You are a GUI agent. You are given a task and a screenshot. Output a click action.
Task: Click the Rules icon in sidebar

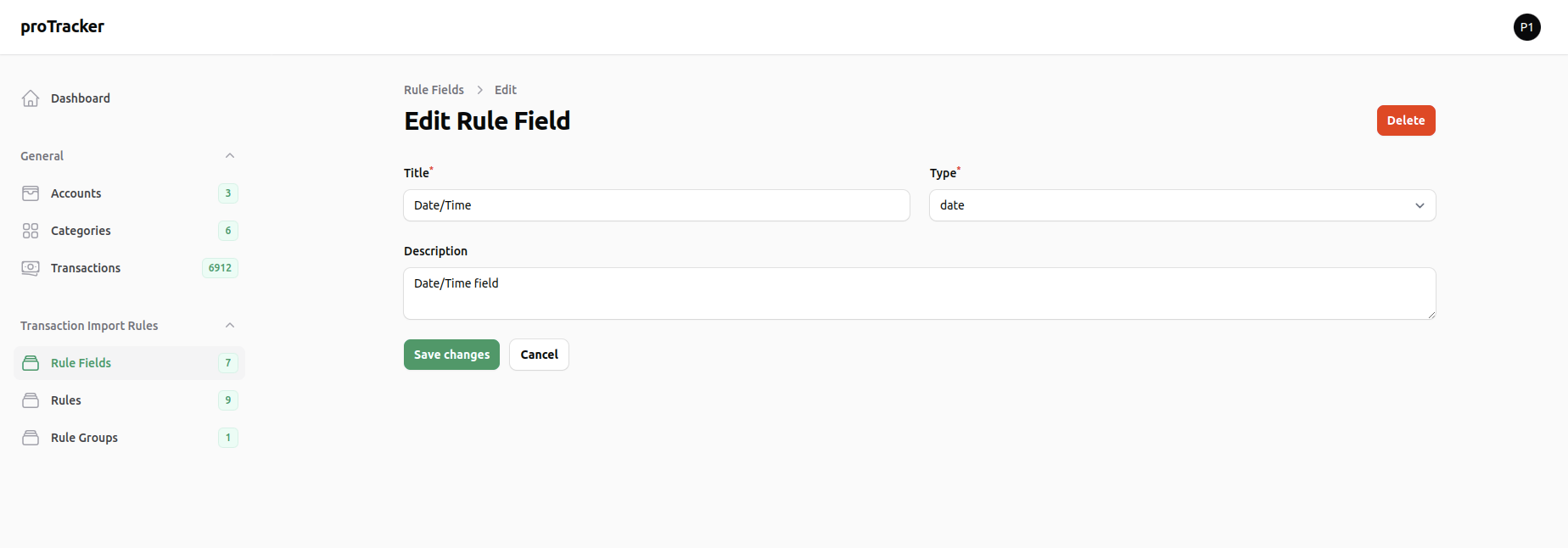click(31, 400)
